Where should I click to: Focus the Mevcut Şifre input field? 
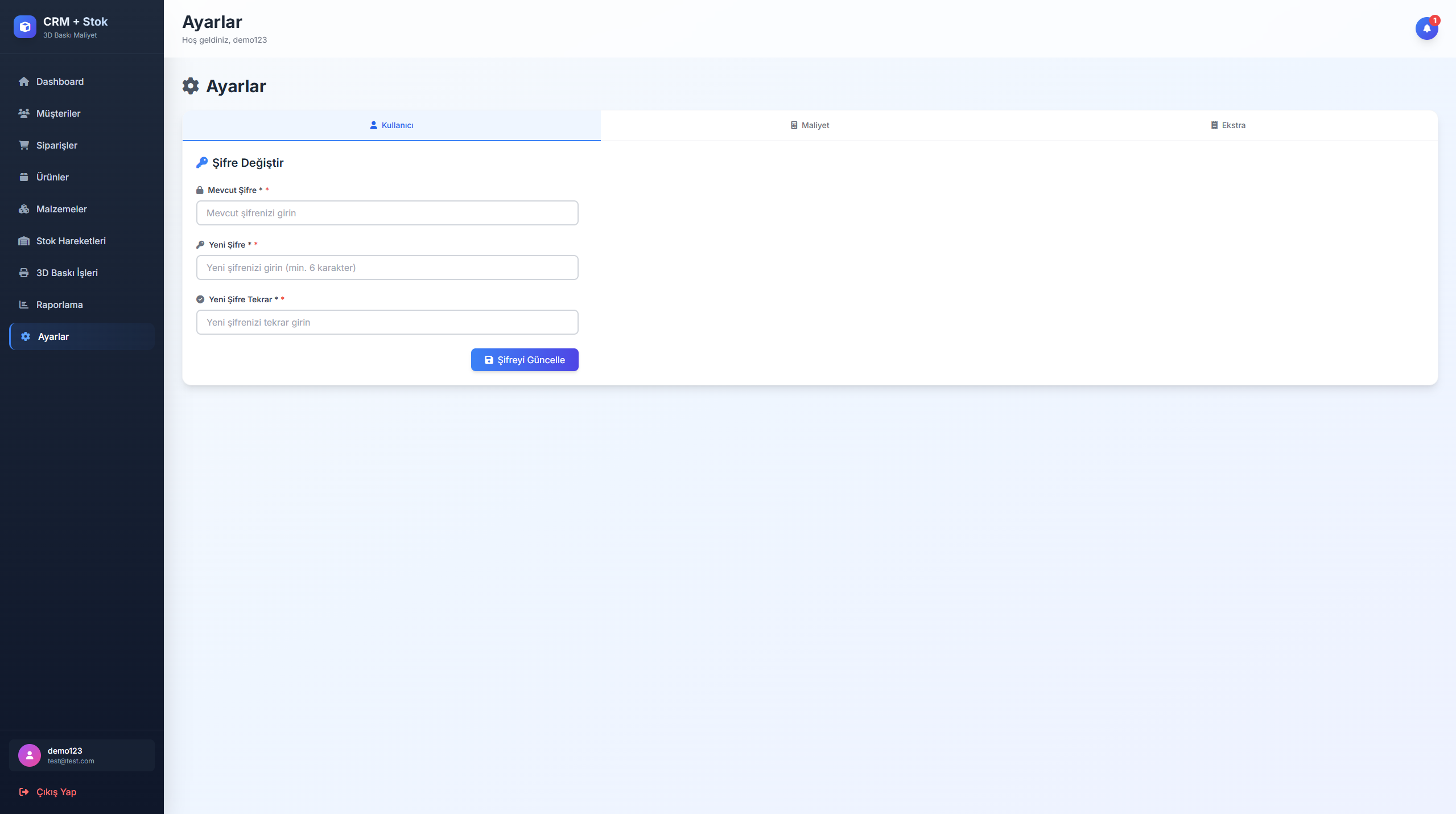[387, 213]
